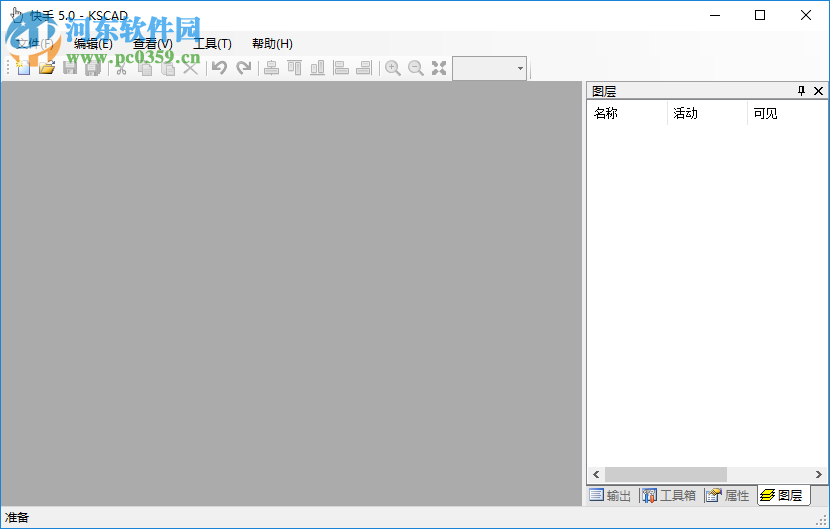The width and height of the screenshot is (830, 529).
Task: Select the 图层 tab at bottom
Action: (783, 495)
